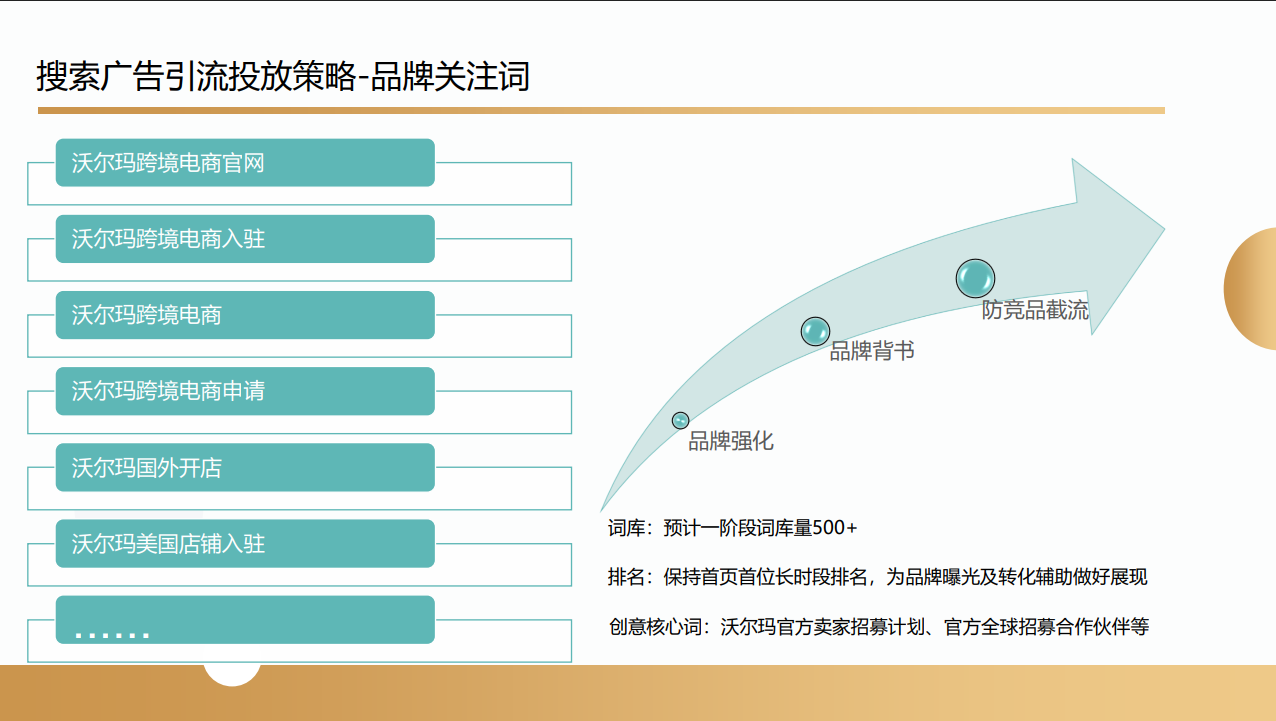Select the 沃尔玛跨境电商入驻 keyword box
This screenshot has height=721, width=1276.
[245, 239]
